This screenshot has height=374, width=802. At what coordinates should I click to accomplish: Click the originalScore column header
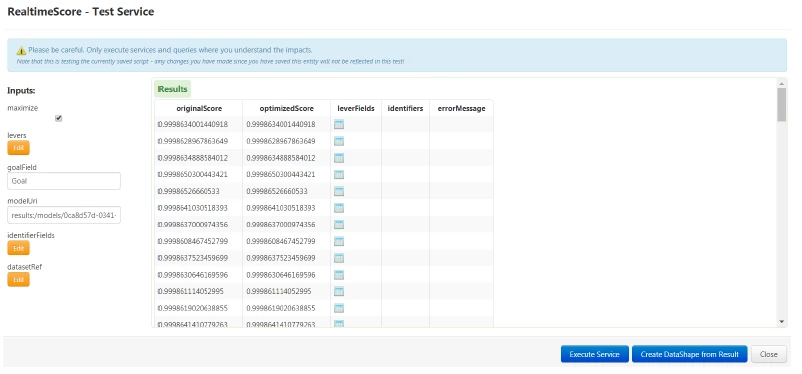[199, 108]
